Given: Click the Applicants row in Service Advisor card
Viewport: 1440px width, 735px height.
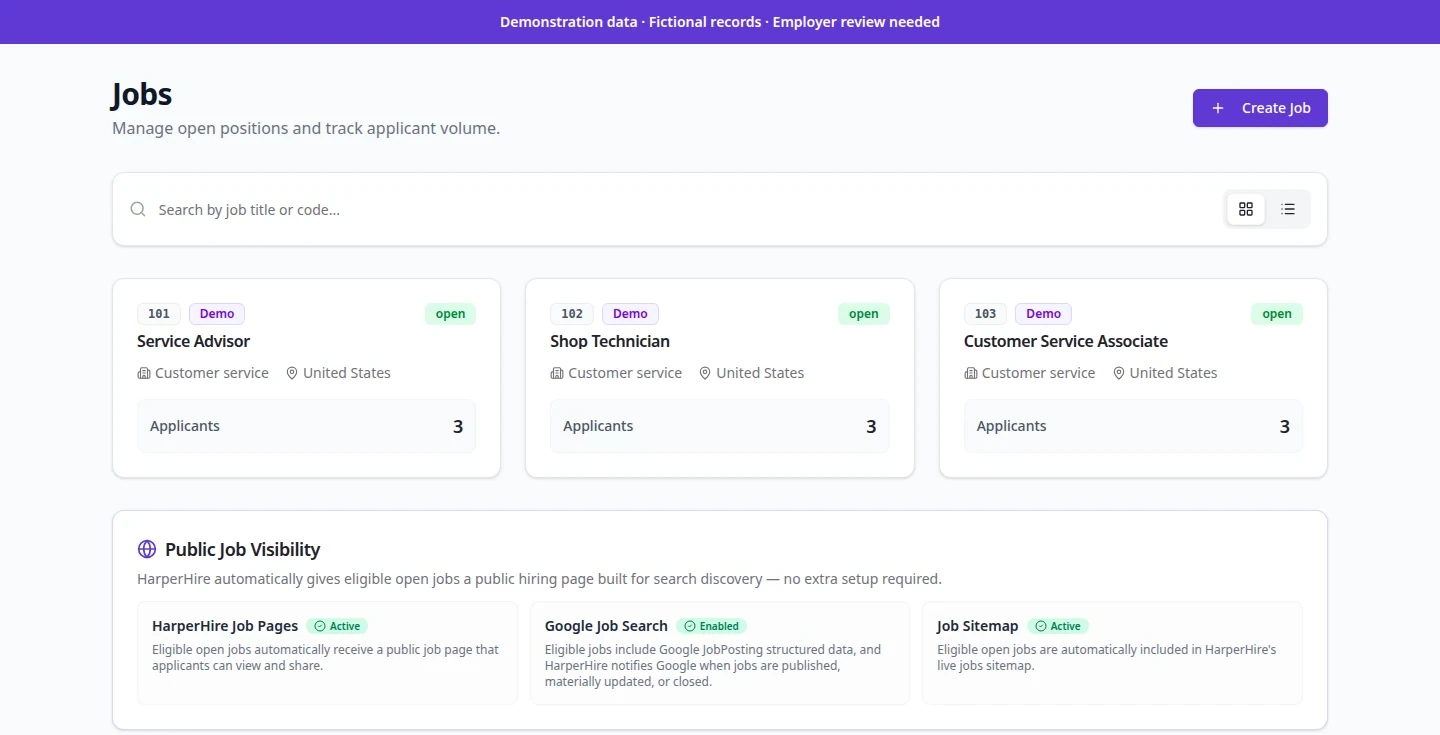Looking at the screenshot, I should click(x=306, y=426).
